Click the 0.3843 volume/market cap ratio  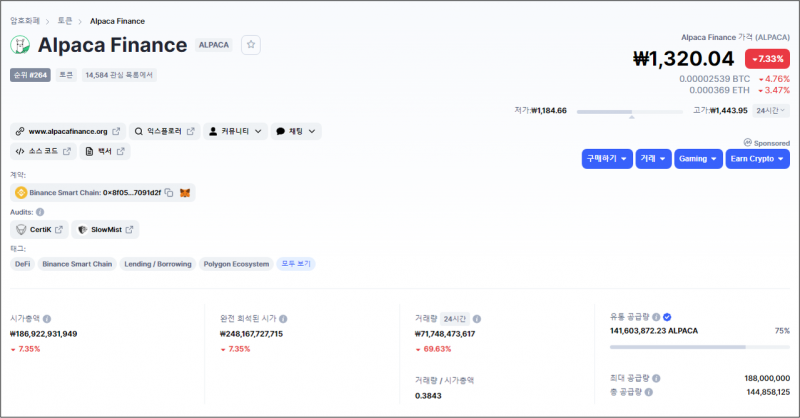[428, 396]
